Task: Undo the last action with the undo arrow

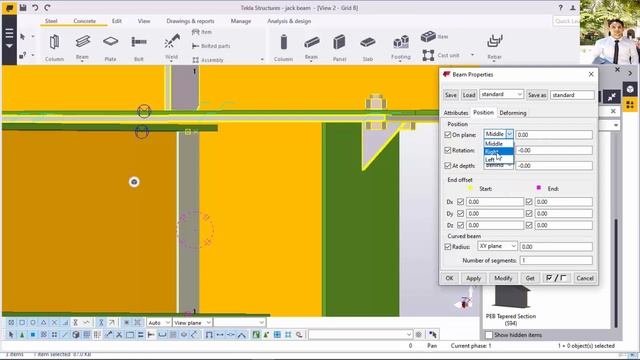Action: 35,7
